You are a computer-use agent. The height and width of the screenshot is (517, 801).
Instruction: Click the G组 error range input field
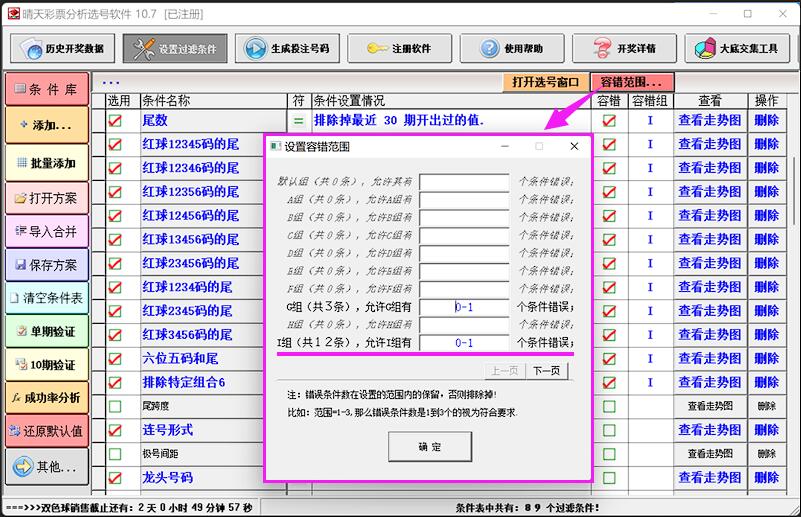click(464, 307)
